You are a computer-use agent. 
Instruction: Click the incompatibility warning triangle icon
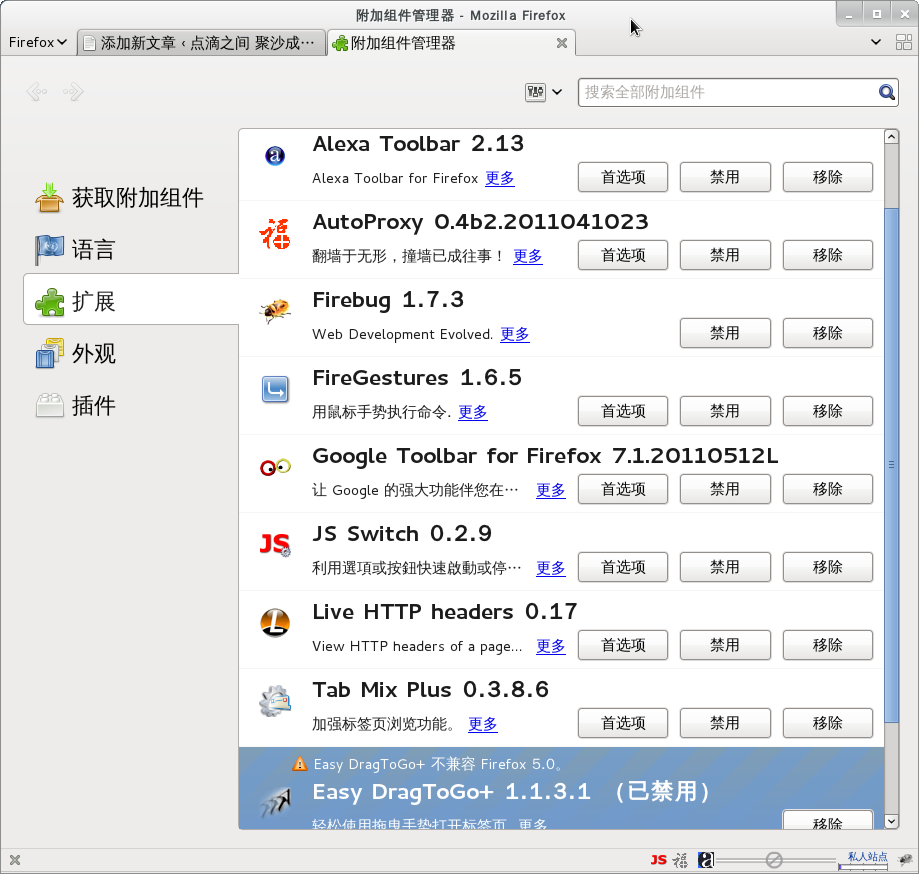[299, 764]
